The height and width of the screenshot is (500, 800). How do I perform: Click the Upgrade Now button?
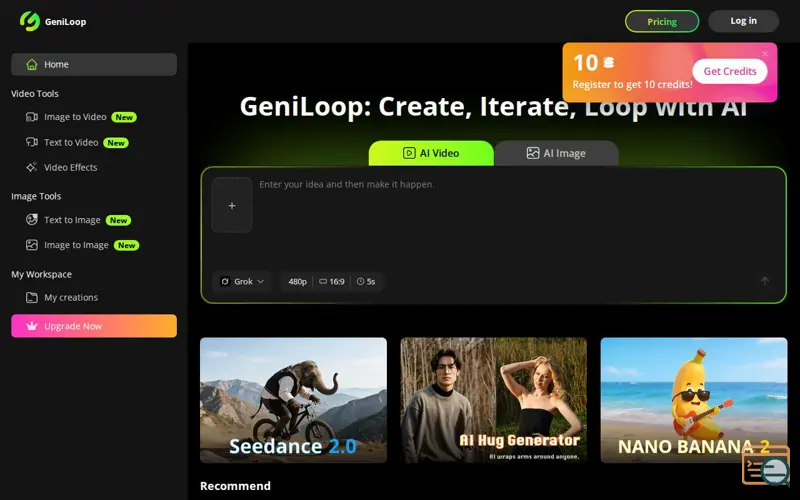94,326
